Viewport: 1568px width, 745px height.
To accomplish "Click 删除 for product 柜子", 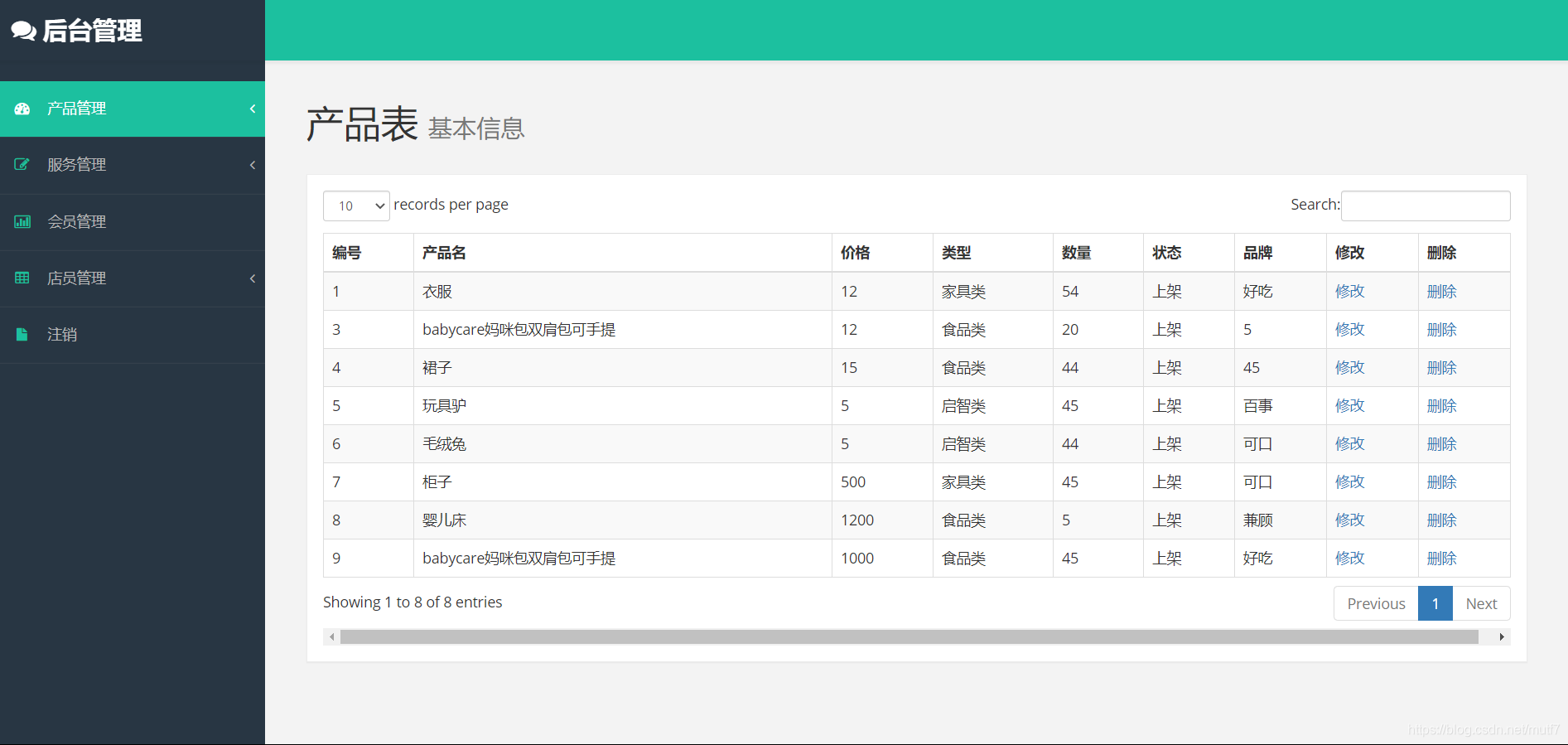I will point(1441,482).
